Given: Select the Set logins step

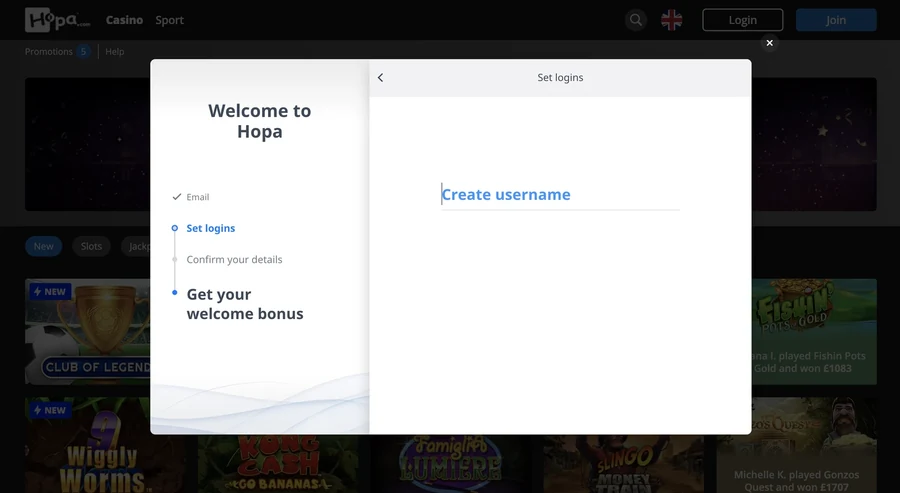Looking at the screenshot, I should 211,228.
